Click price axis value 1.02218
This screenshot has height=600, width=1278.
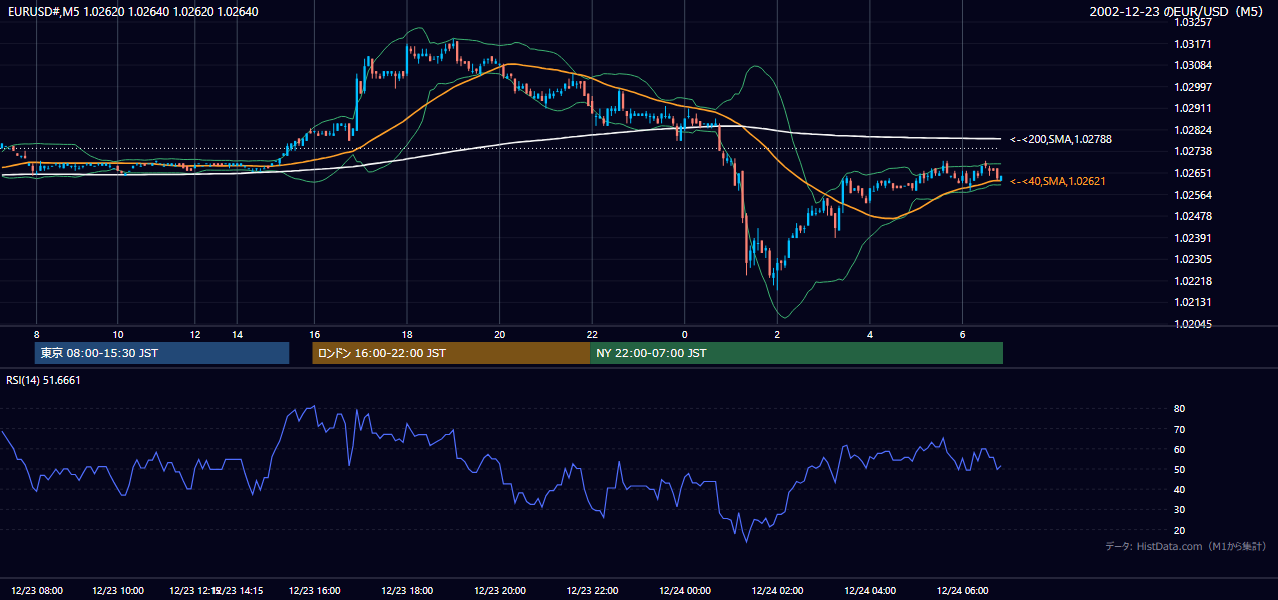pos(1193,281)
